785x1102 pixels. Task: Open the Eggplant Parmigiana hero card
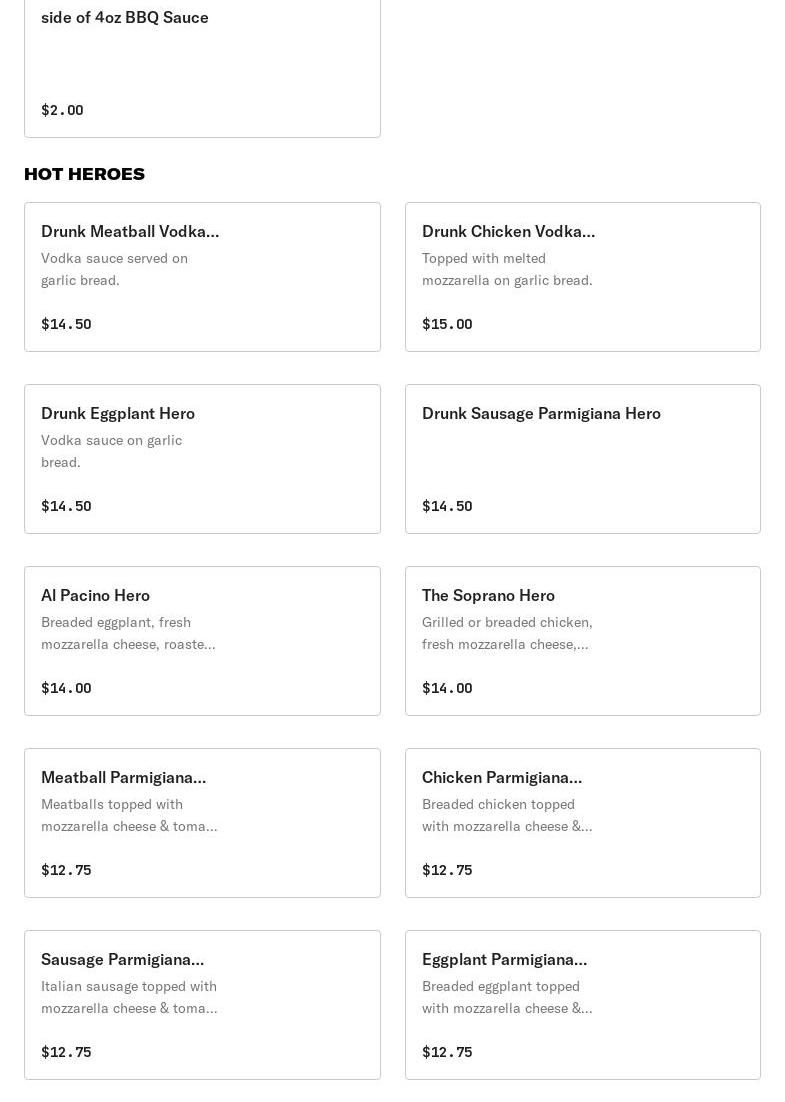pos(582,1005)
